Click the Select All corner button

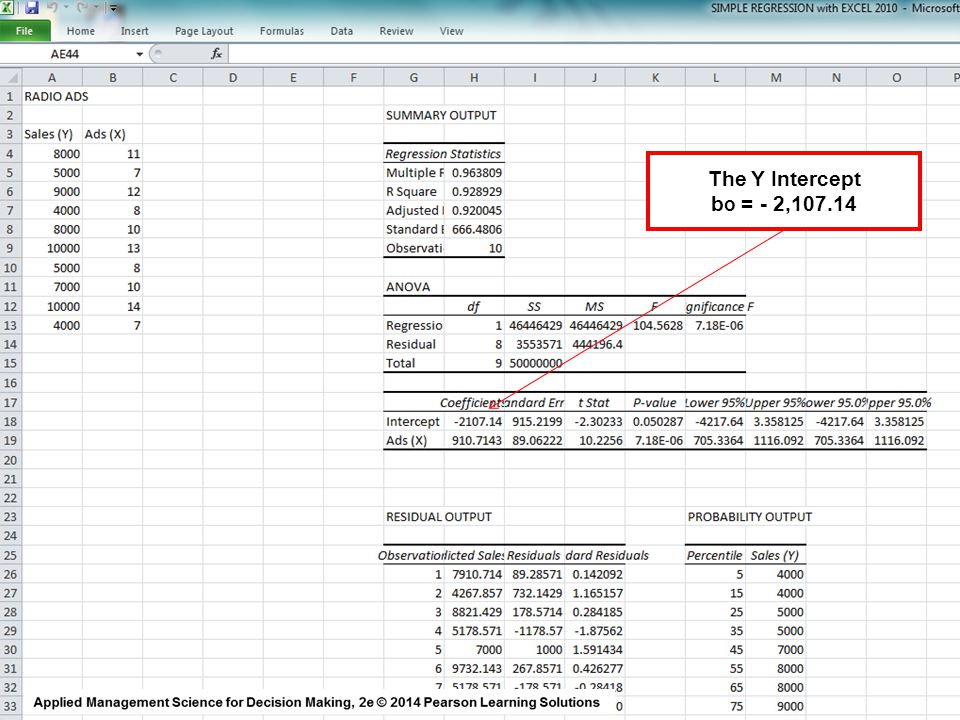point(11,78)
